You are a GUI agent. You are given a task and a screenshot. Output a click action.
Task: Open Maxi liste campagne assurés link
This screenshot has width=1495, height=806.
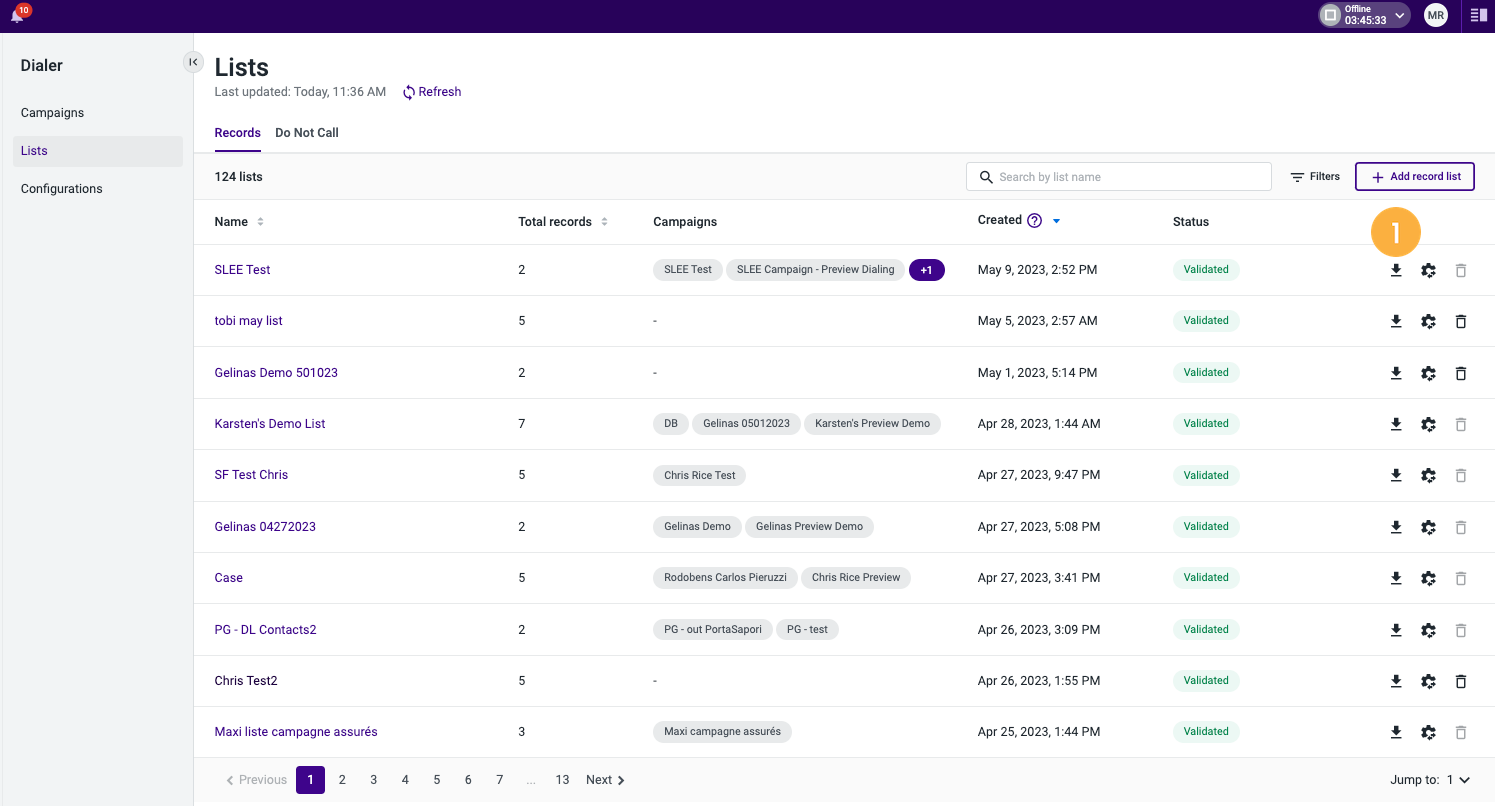[296, 732]
